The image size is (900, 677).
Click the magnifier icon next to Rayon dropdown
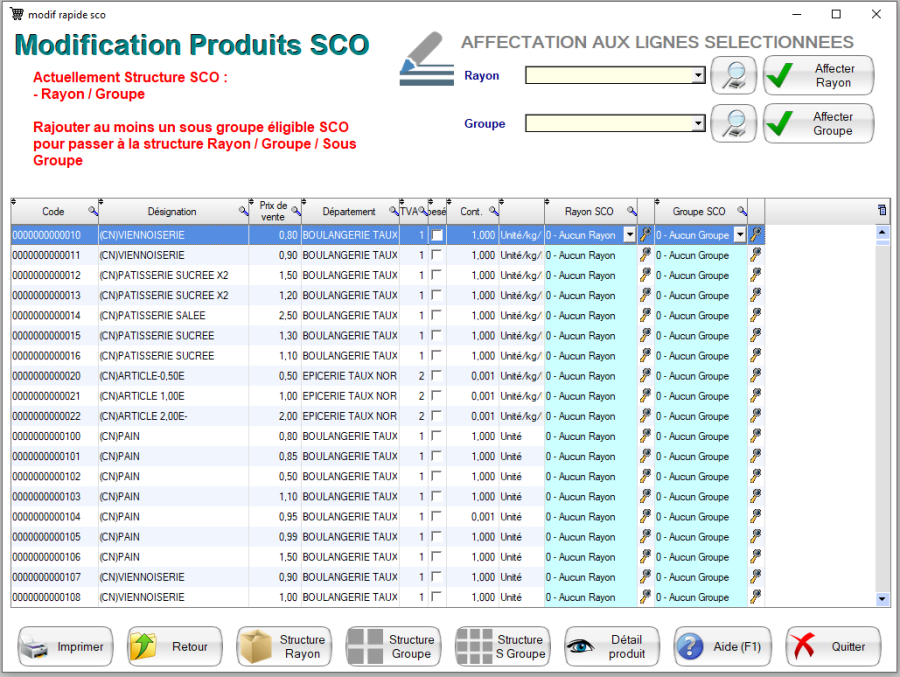[734, 76]
